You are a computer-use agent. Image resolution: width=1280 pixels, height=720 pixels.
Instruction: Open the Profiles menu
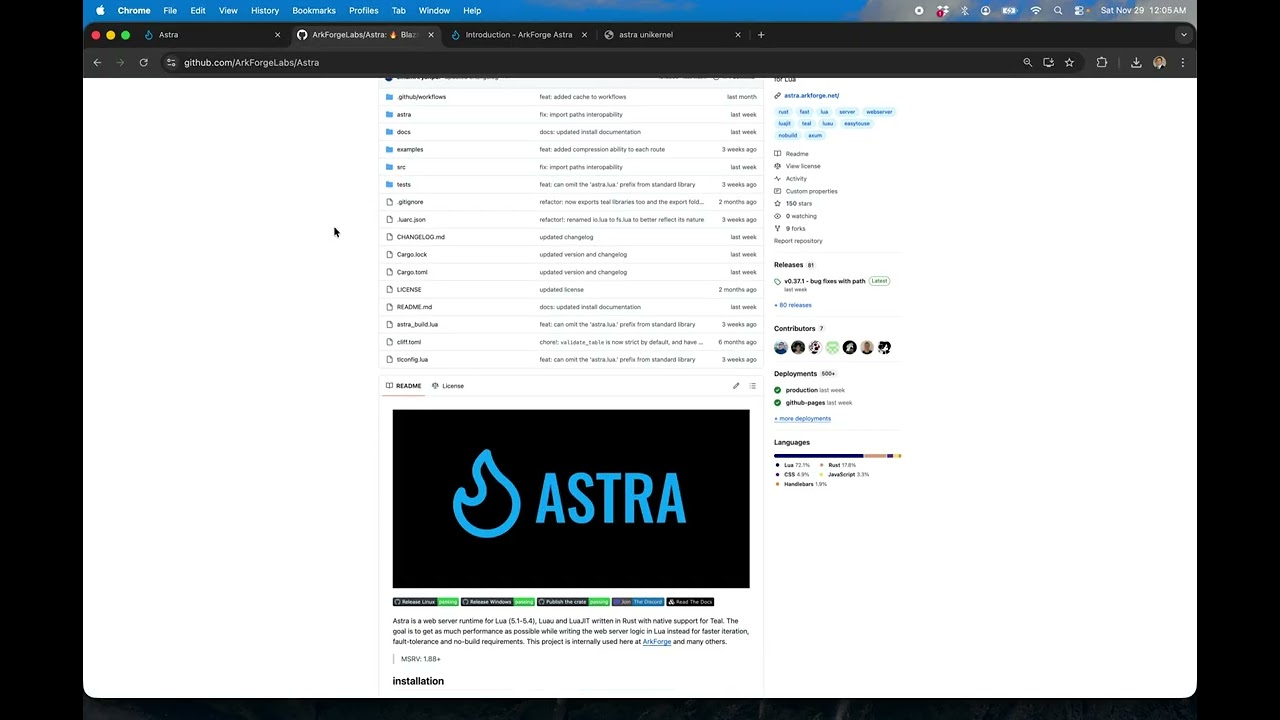pos(363,10)
